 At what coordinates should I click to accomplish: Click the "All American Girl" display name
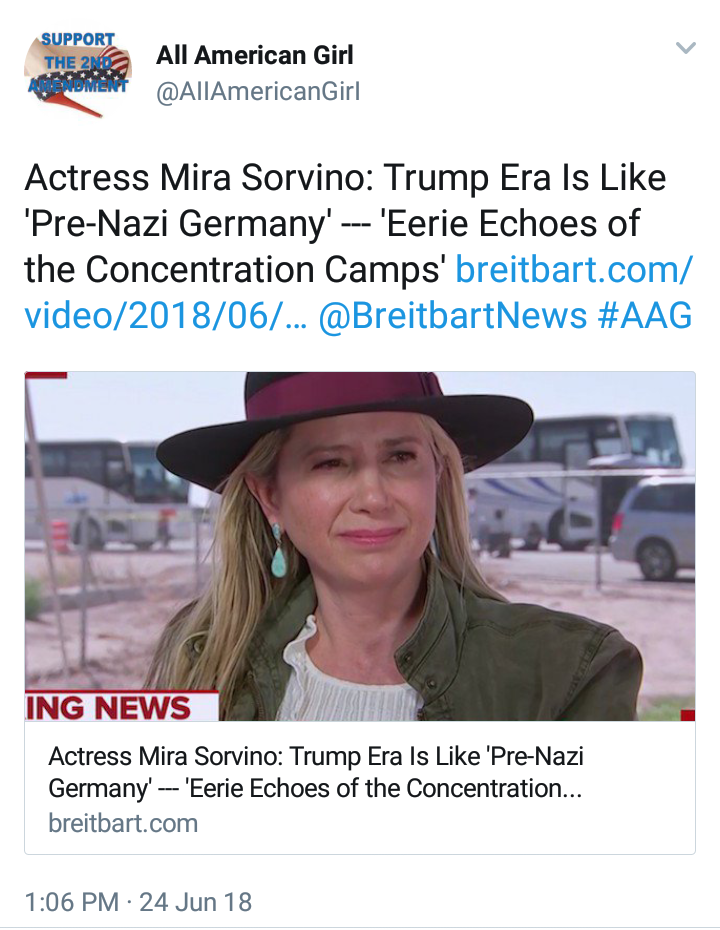255,55
